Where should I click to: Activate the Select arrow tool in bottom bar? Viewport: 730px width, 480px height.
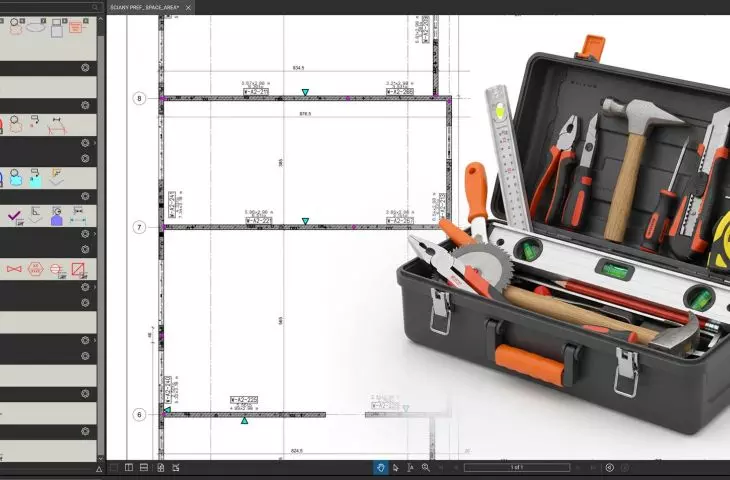396,467
